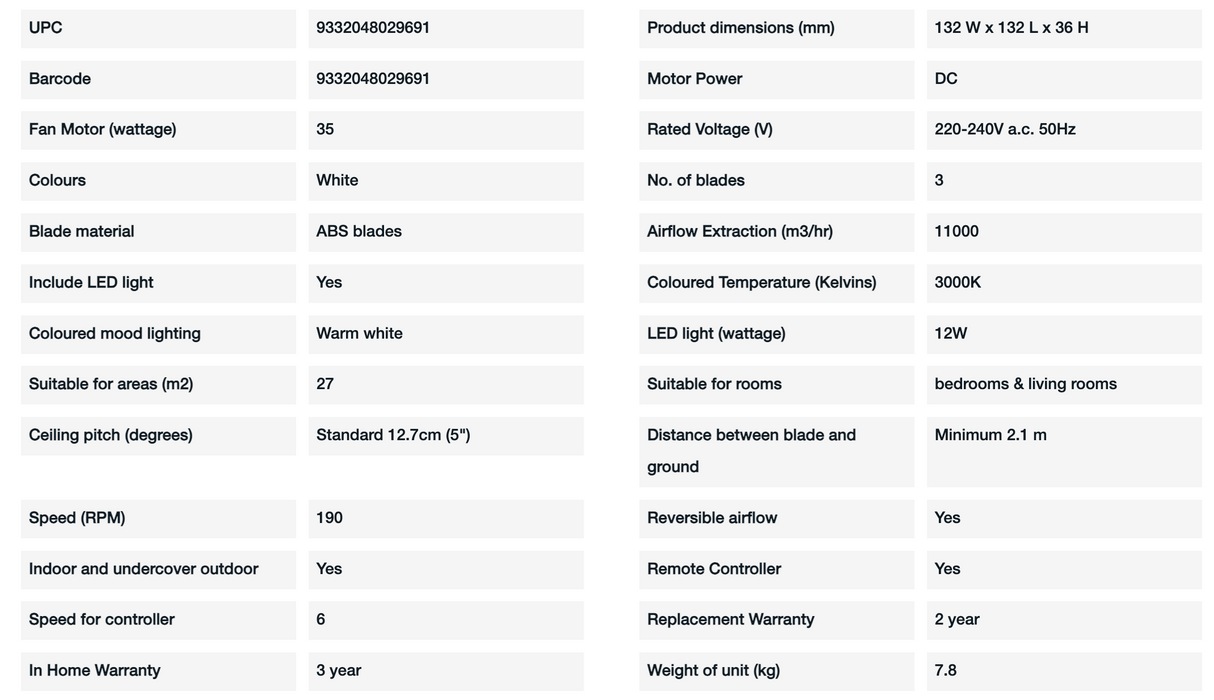Click the Product dimensions value cell
1214x700 pixels.
click(1064, 28)
